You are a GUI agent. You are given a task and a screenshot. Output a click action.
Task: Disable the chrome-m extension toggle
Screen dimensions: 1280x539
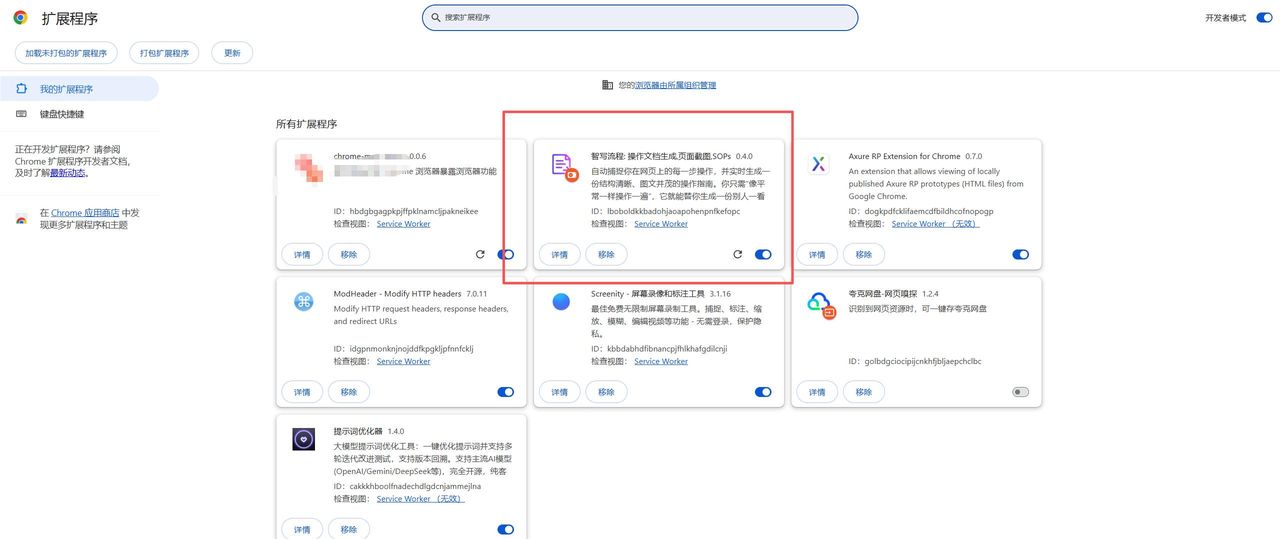506,255
